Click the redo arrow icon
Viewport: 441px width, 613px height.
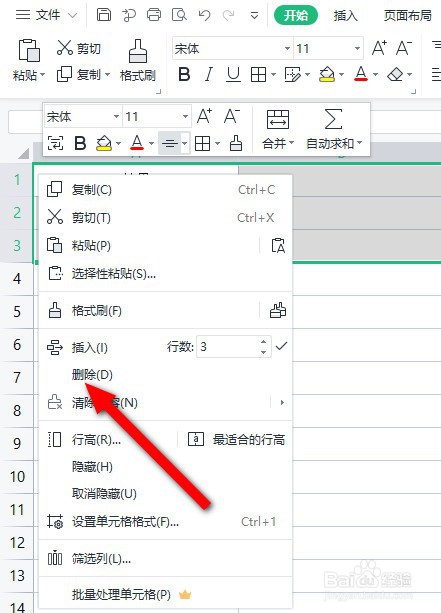[228, 15]
